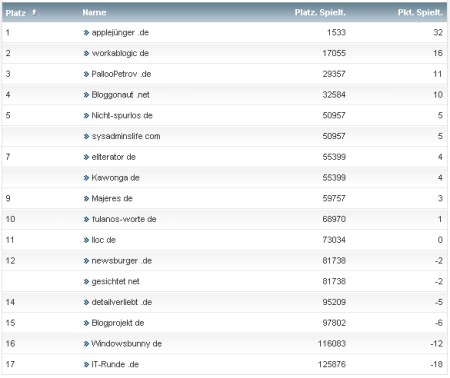Open the Majeres de link
450x378 pixels.
[112, 199]
